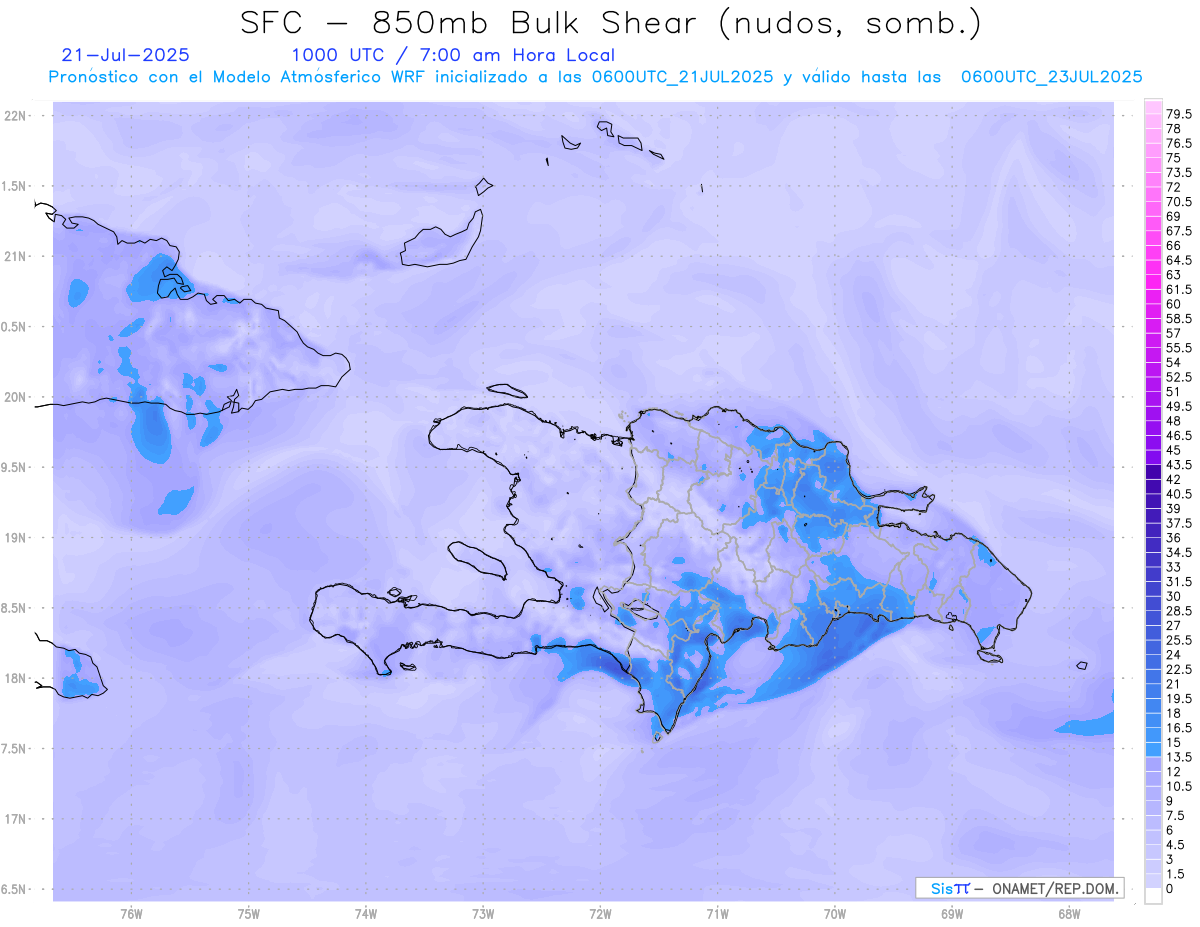
Task: Click the '74W' longitude label
Action: pyautogui.click(x=366, y=915)
